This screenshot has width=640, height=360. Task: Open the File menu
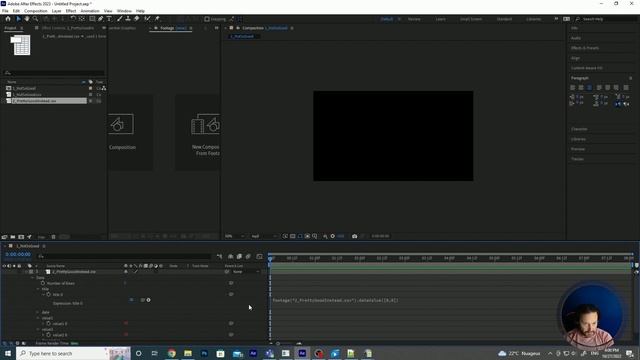(x=5, y=11)
